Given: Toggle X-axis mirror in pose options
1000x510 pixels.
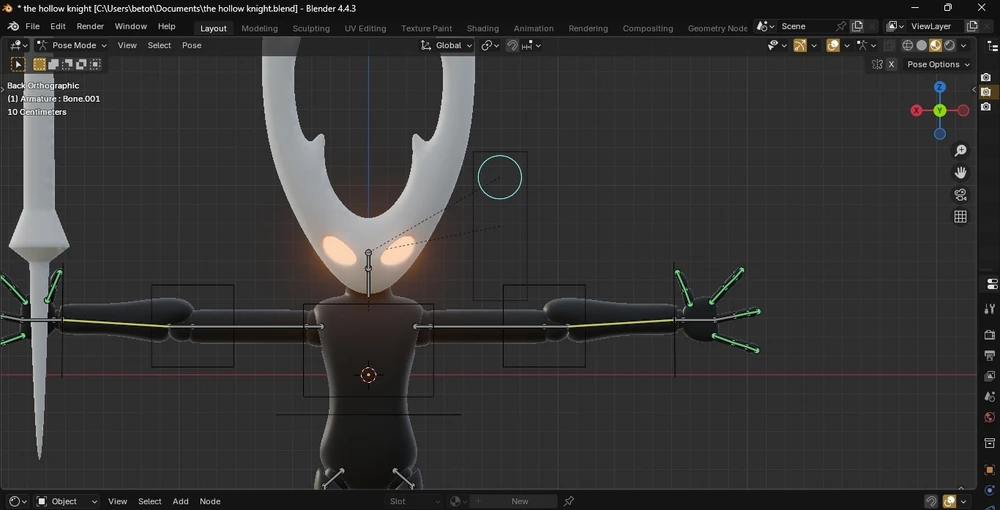Looking at the screenshot, I should 891,64.
